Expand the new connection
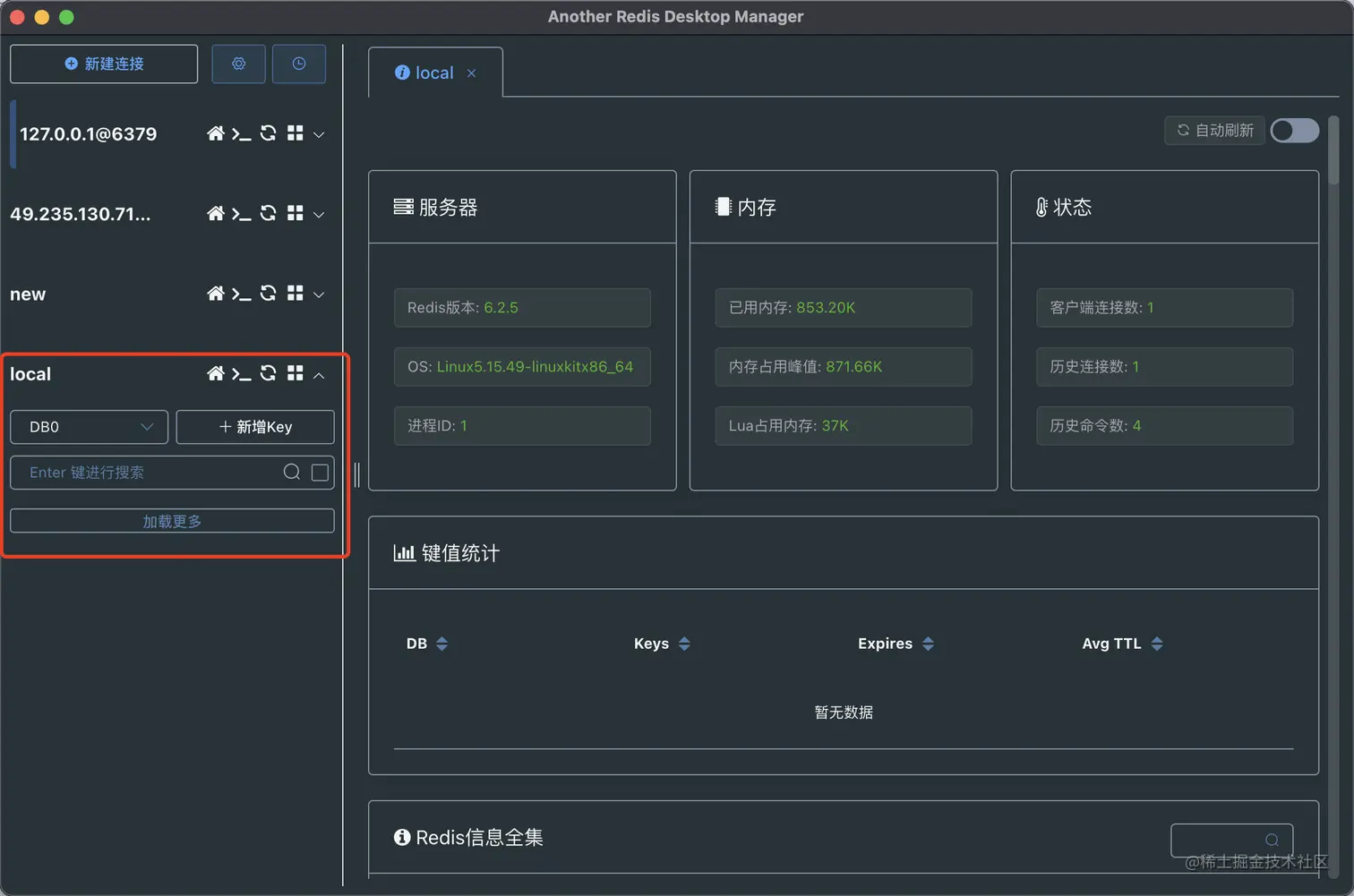Screen dimensions: 1354x896 tap(319, 294)
